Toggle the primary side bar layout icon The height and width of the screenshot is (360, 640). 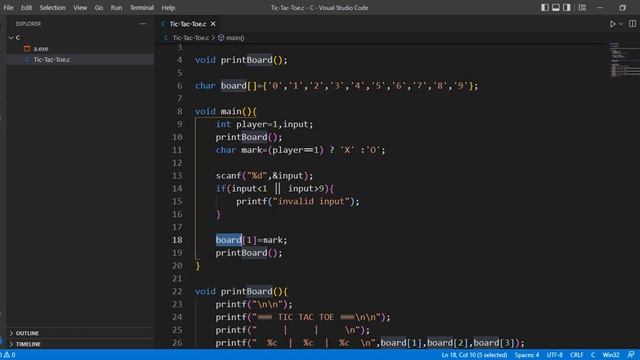click(x=544, y=8)
